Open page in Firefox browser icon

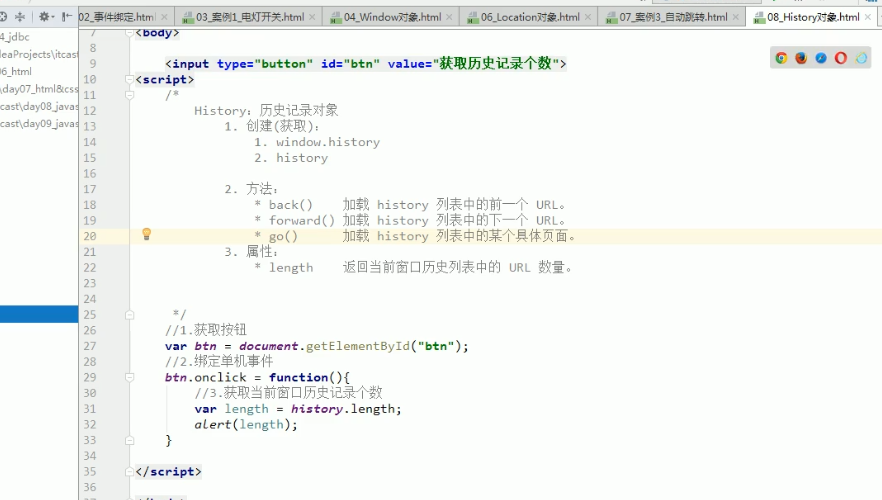pyautogui.click(x=801, y=58)
